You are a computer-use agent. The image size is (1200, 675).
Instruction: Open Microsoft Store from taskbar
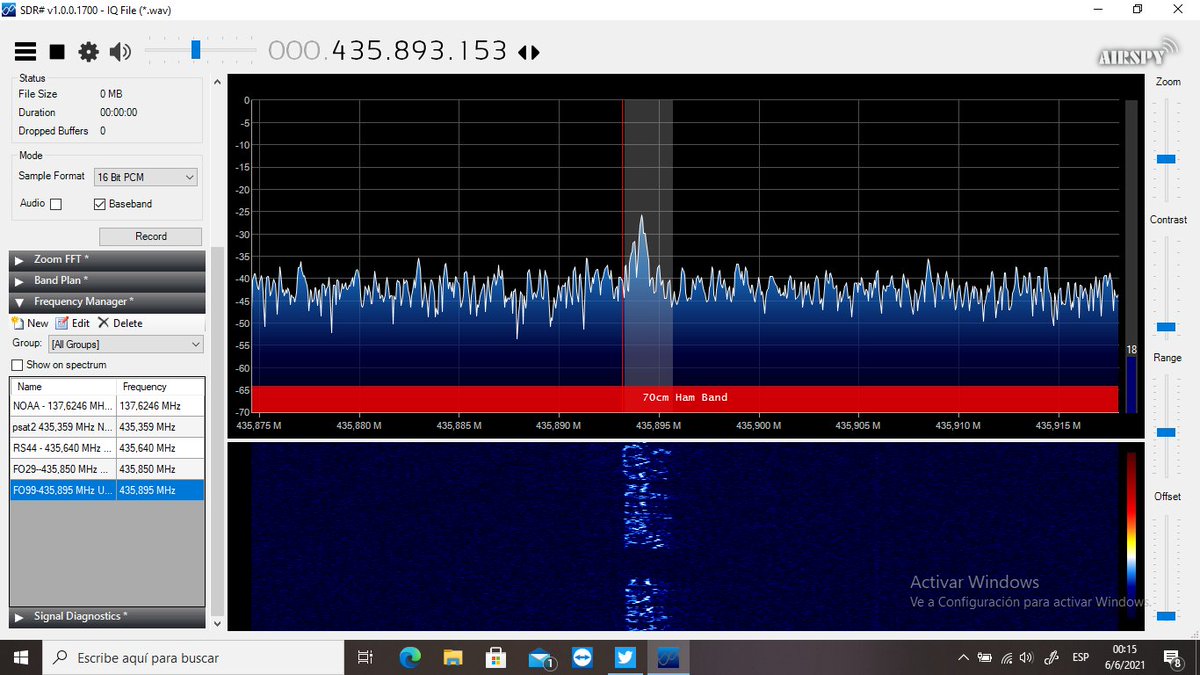click(x=496, y=658)
